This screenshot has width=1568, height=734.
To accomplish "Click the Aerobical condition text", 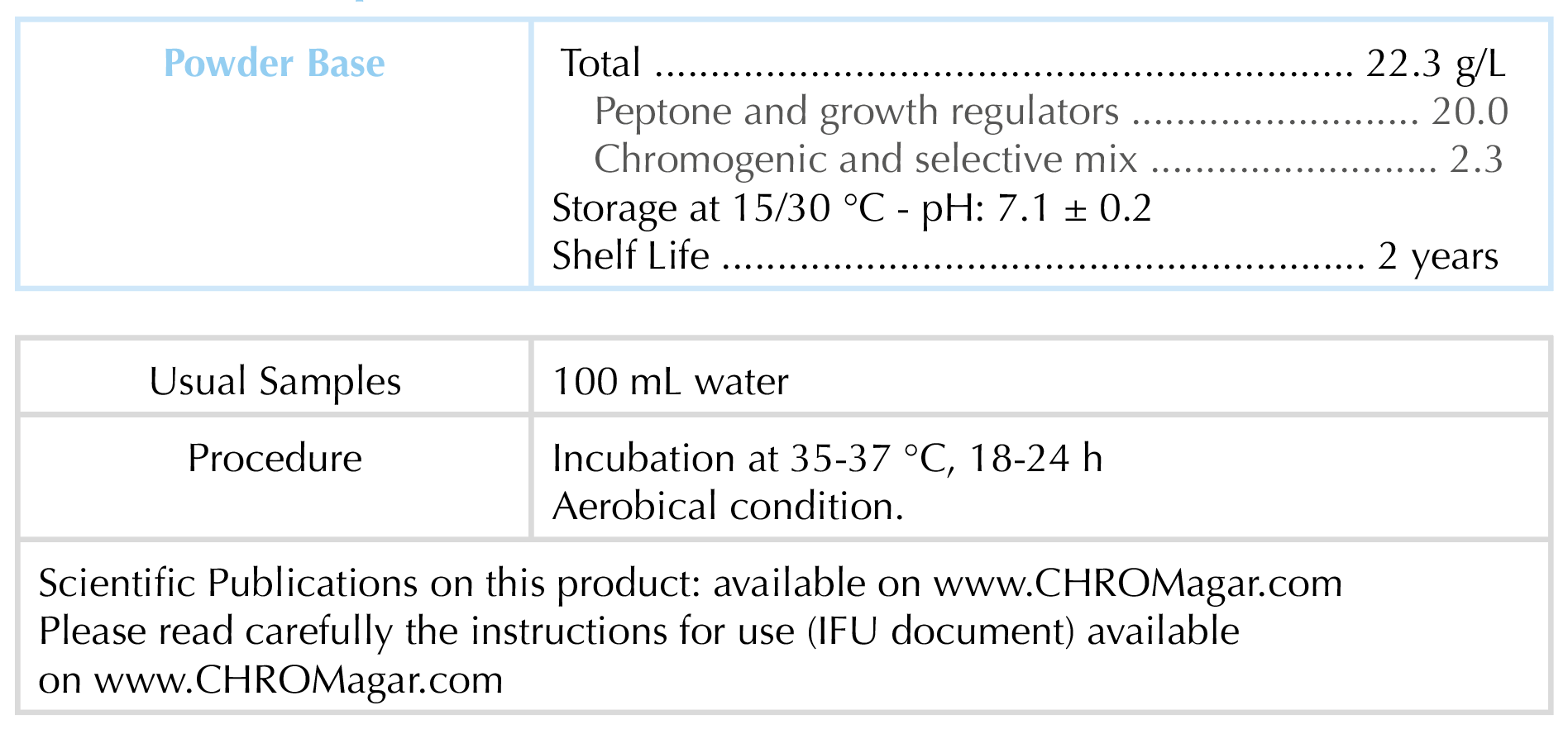I will click(x=728, y=507).
